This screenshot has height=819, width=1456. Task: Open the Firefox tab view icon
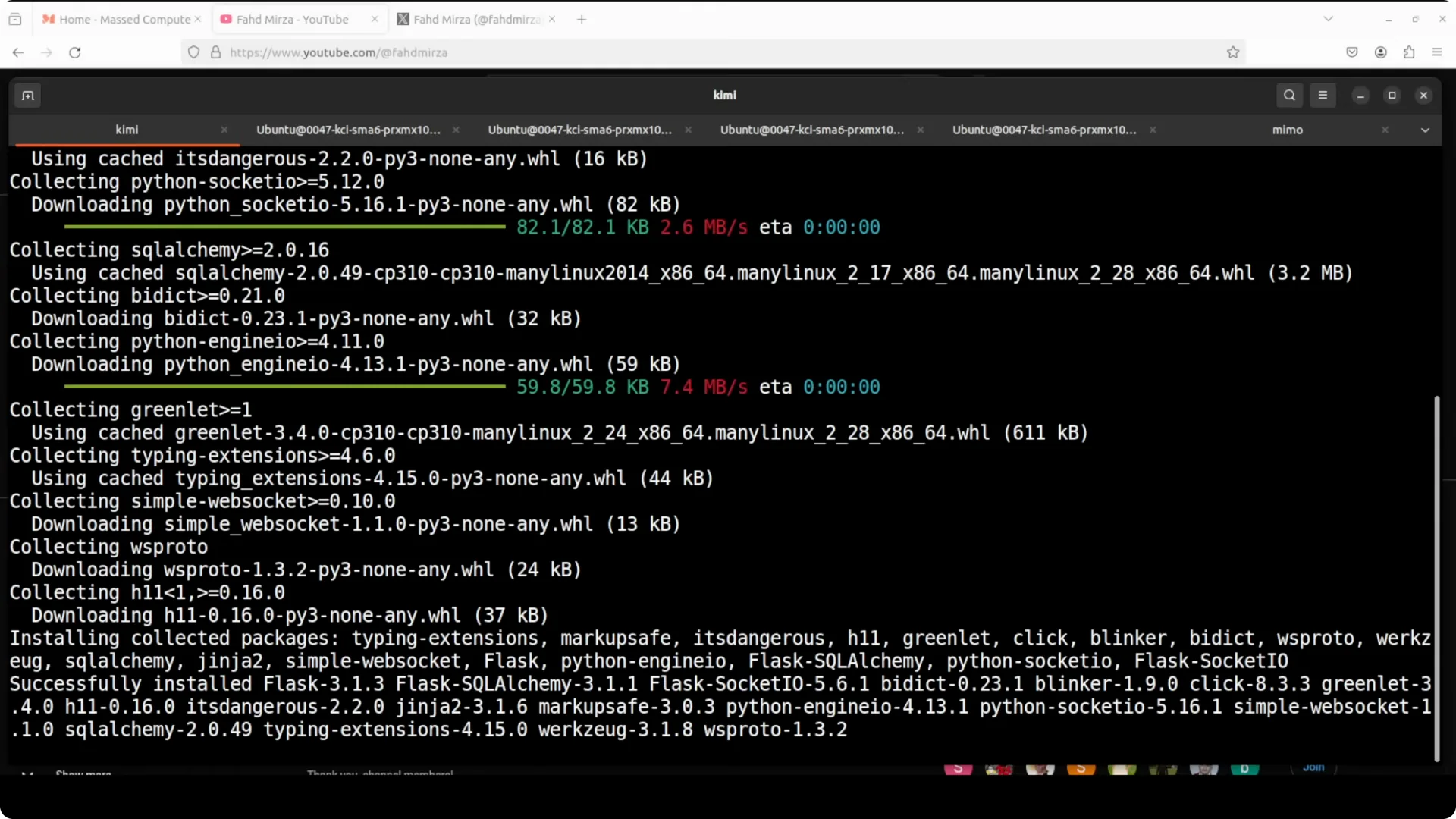pyautogui.click(x=15, y=20)
